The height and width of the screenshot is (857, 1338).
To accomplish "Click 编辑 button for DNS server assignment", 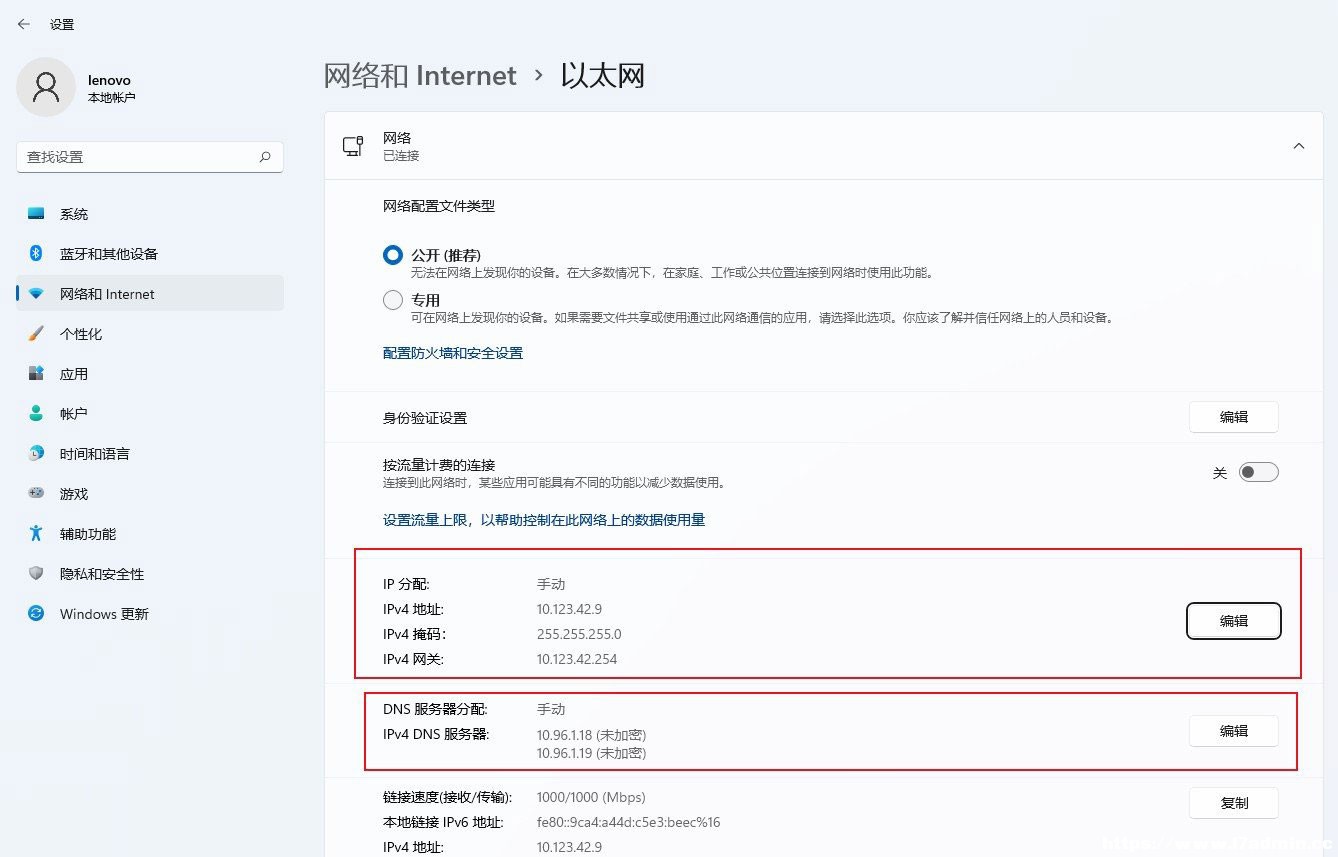I will click(x=1234, y=731).
